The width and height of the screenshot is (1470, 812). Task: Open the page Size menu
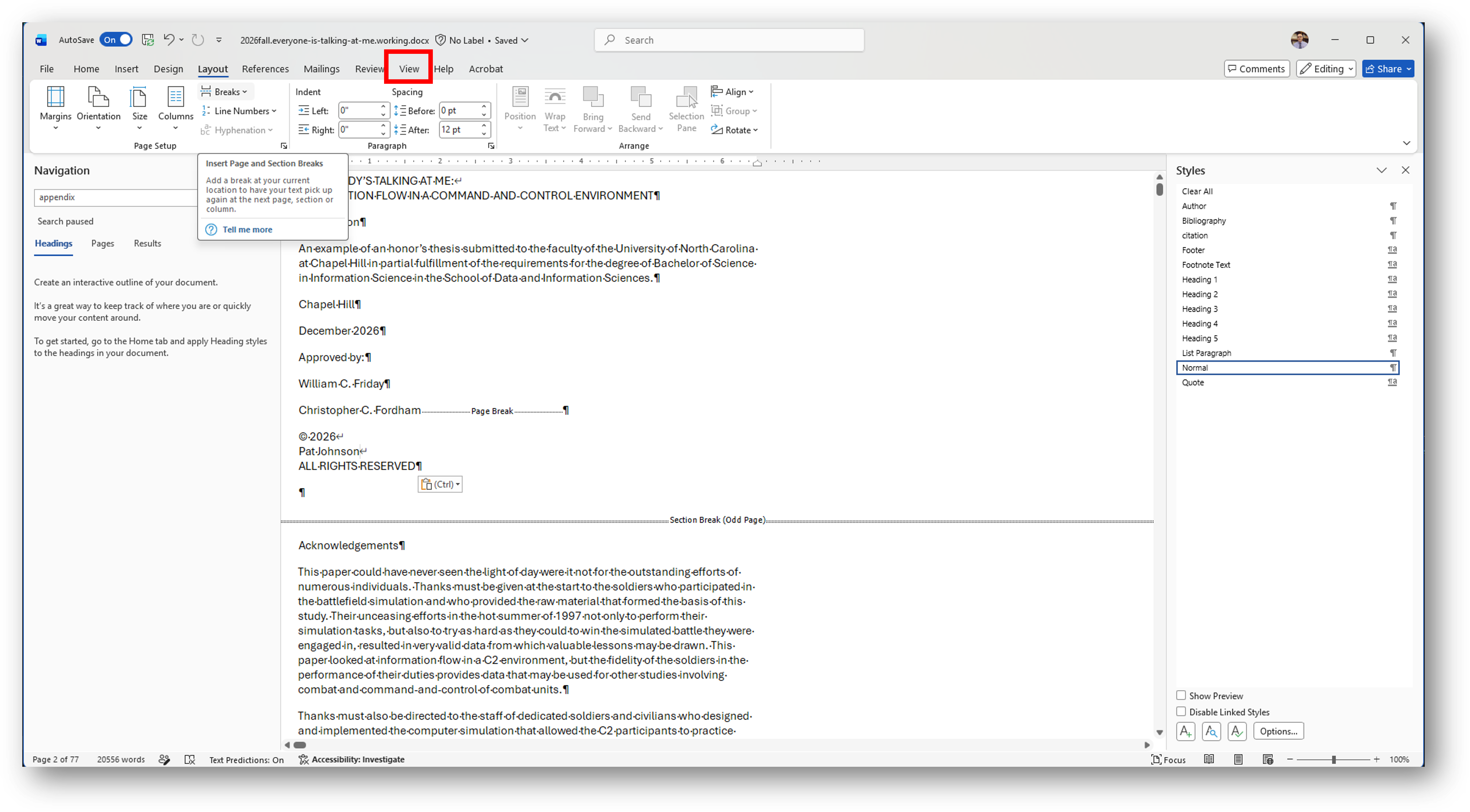pos(139,108)
